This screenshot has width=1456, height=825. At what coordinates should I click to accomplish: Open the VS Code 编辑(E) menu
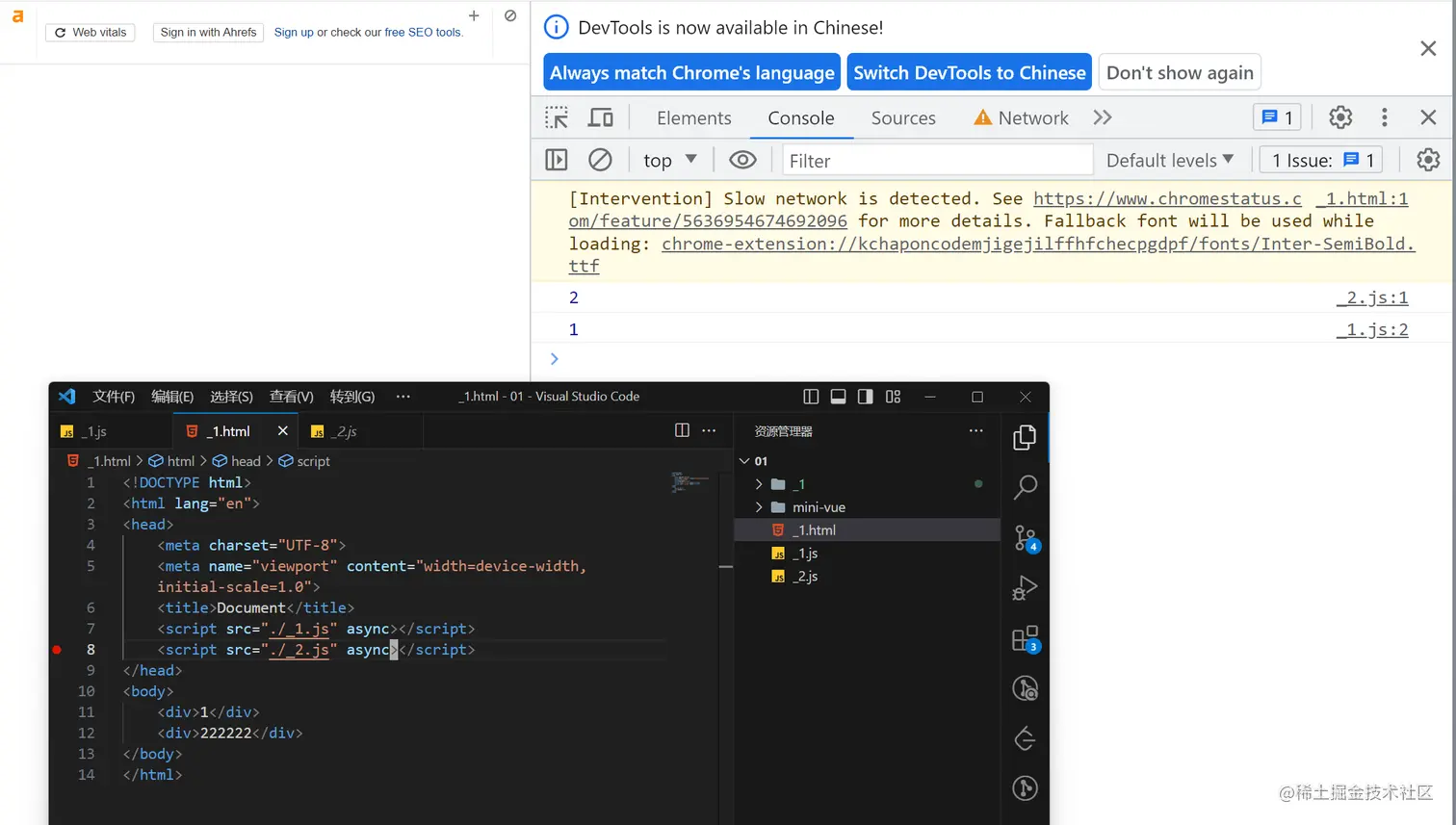172,397
